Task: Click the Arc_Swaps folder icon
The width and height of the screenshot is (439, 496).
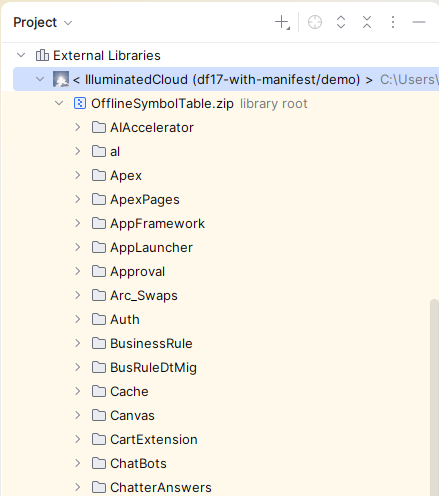Action: point(99,295)
